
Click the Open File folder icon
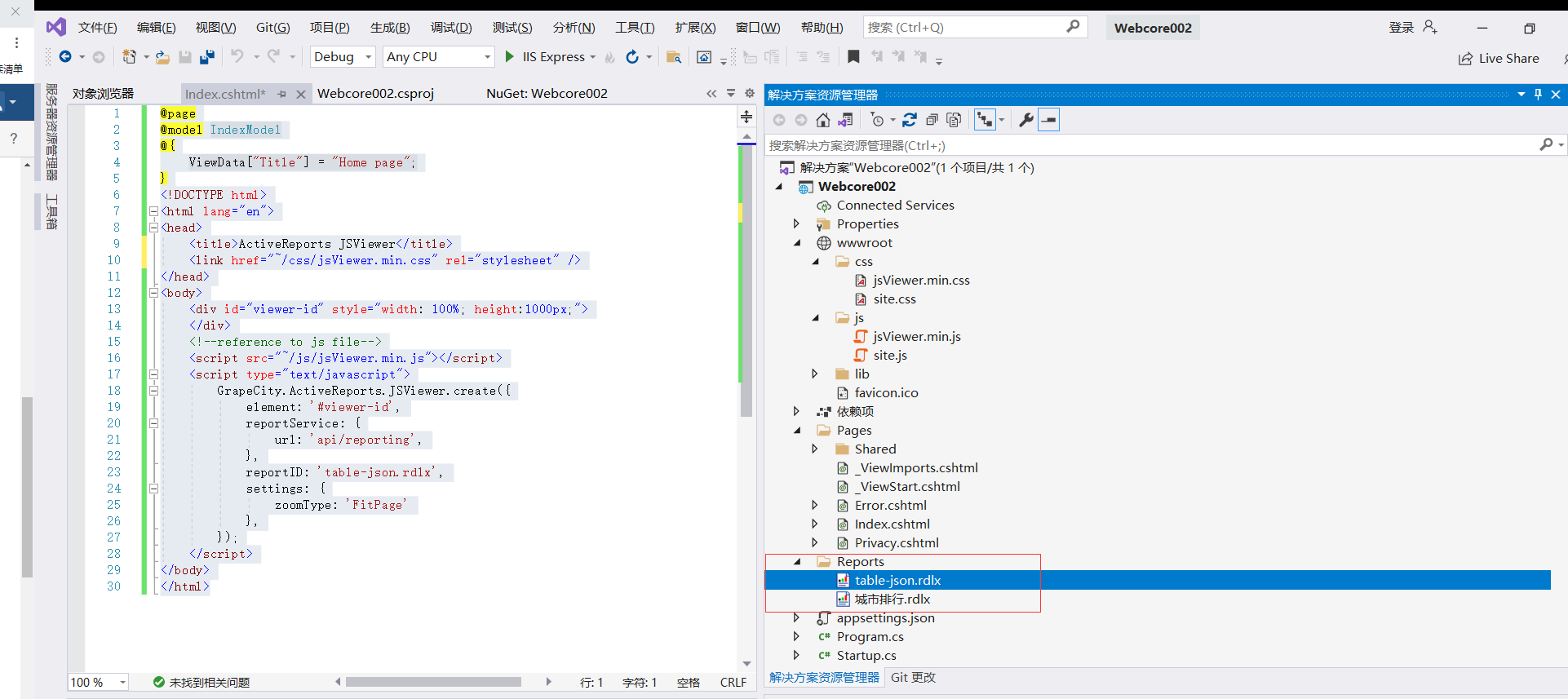click(162, 57)
